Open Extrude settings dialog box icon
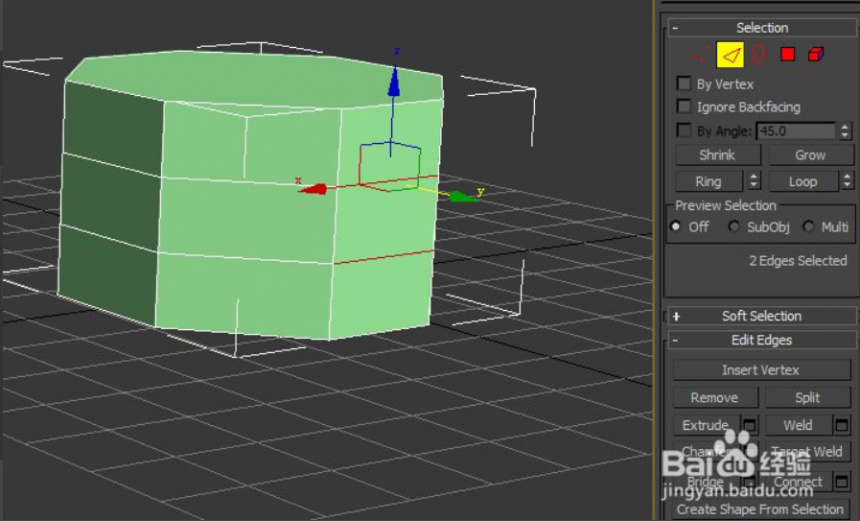This screenshot has height=521, width=860. (x=749, y=425)
